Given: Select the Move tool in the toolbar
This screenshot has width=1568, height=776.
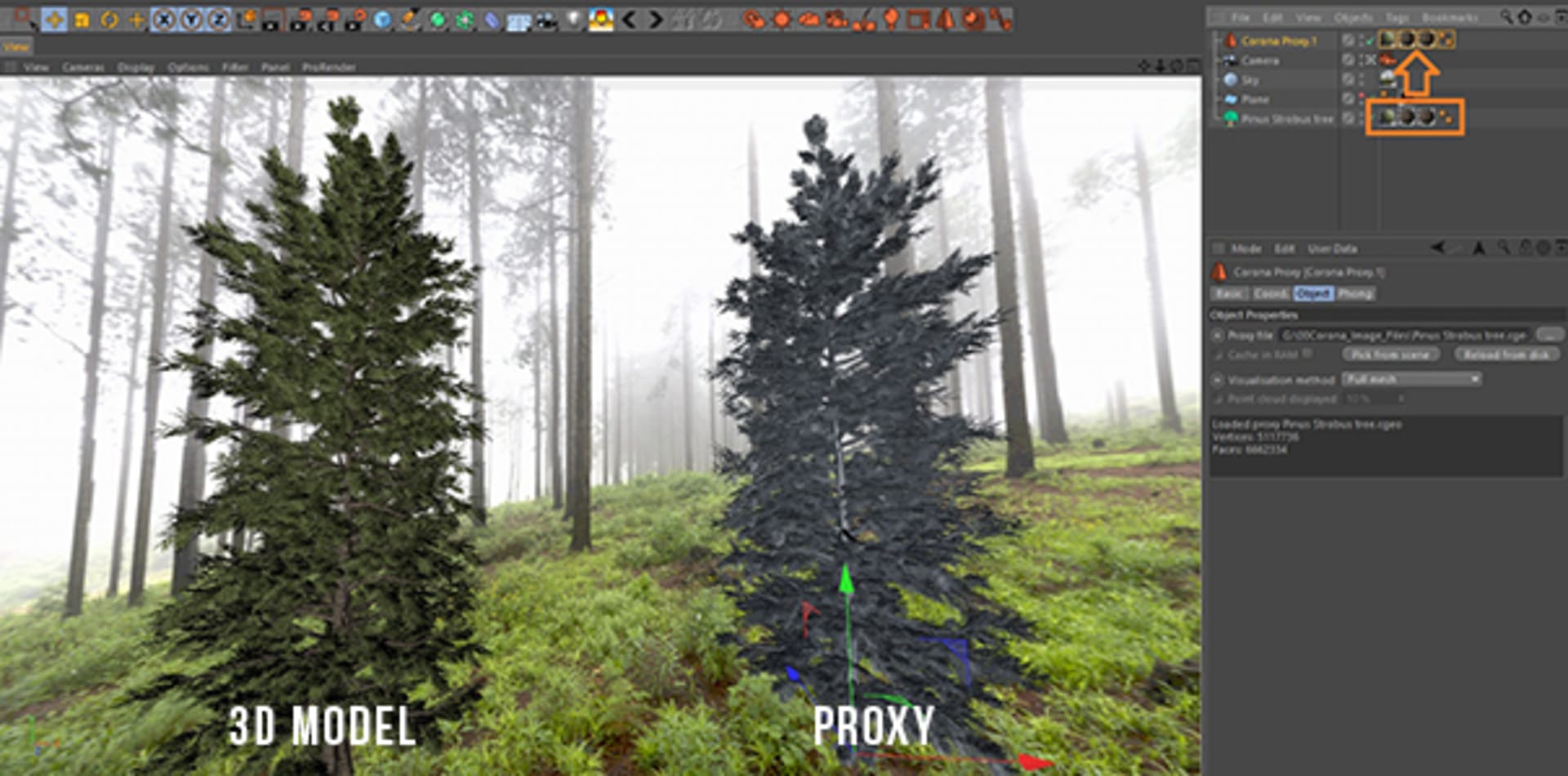Looking at the screenshot, I should point(54,19).
